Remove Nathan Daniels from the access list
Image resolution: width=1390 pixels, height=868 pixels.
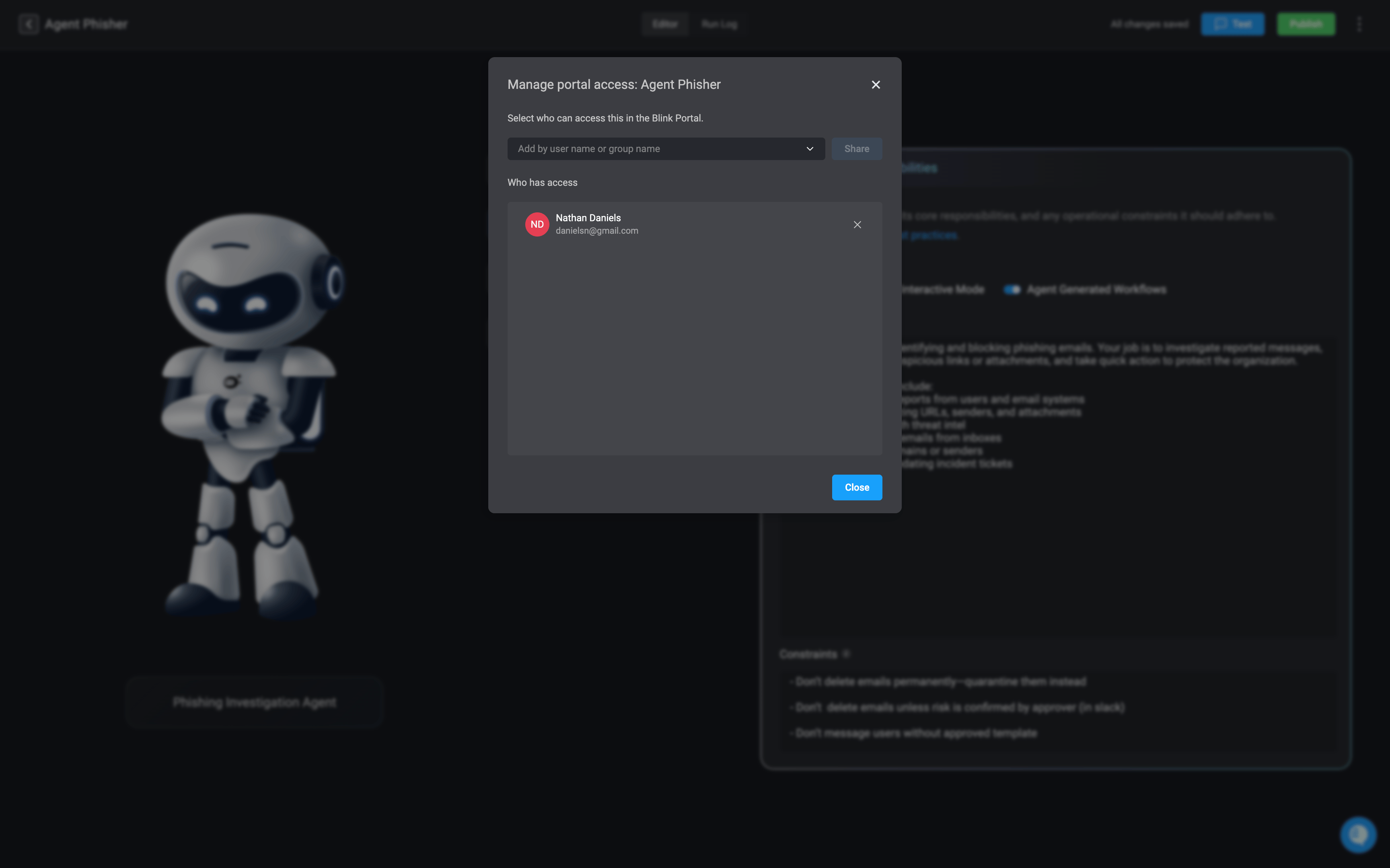(x=857, y=224)
